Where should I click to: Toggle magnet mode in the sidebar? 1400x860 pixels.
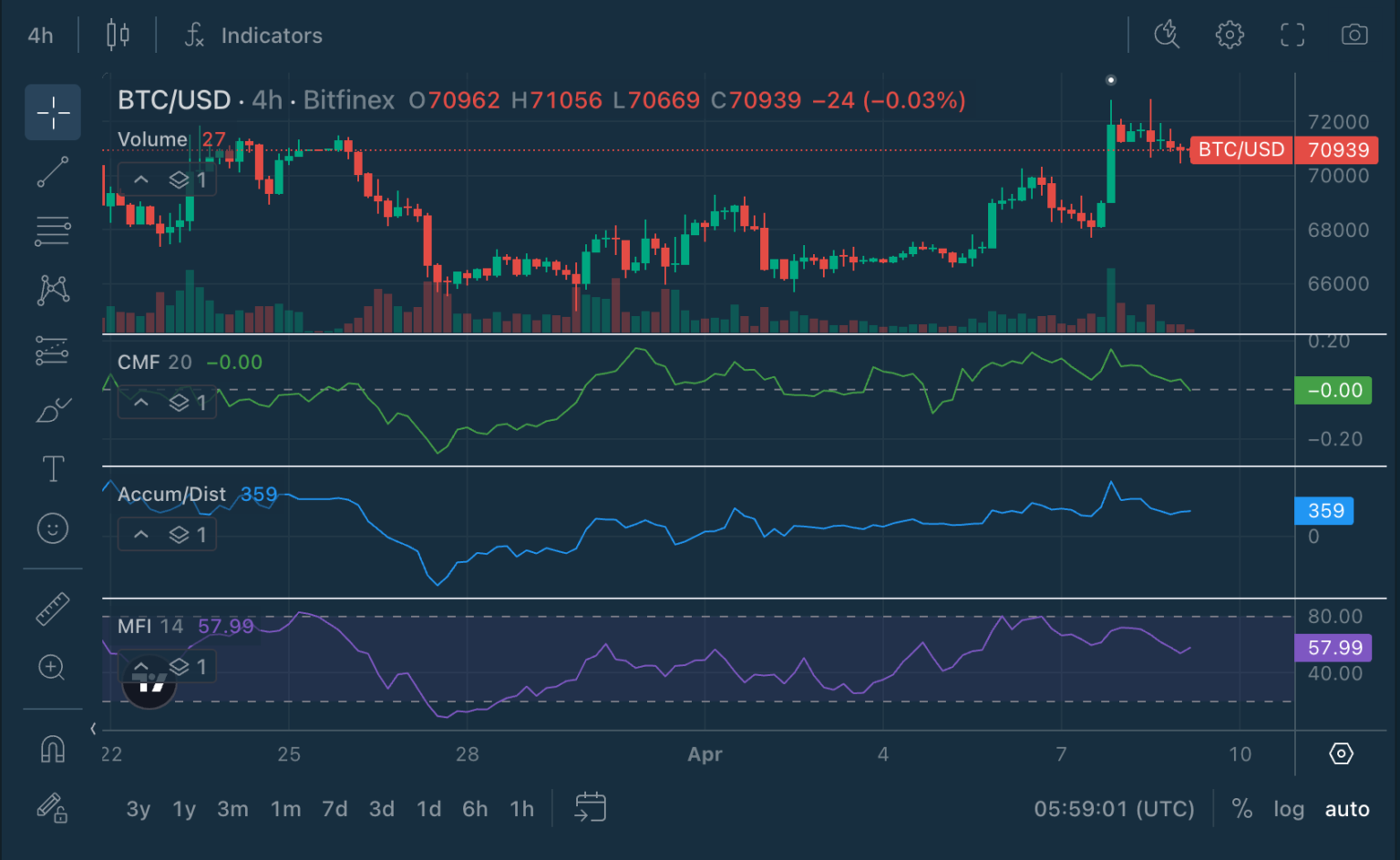pos(52,749)
